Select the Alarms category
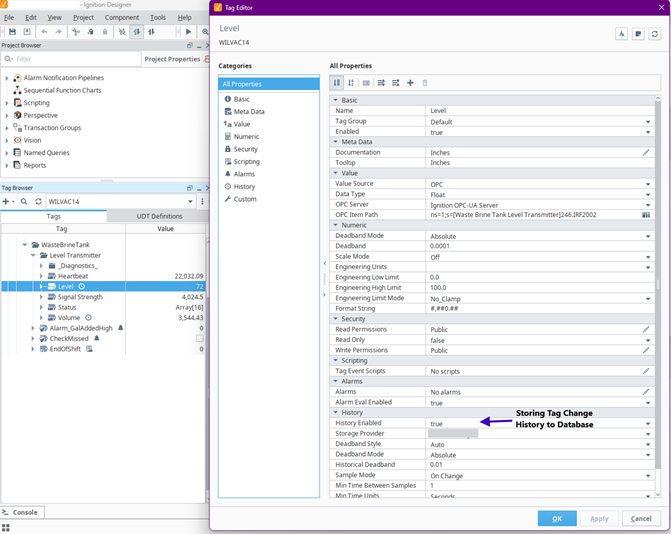671x534 pixels. (x=244, y=174)
